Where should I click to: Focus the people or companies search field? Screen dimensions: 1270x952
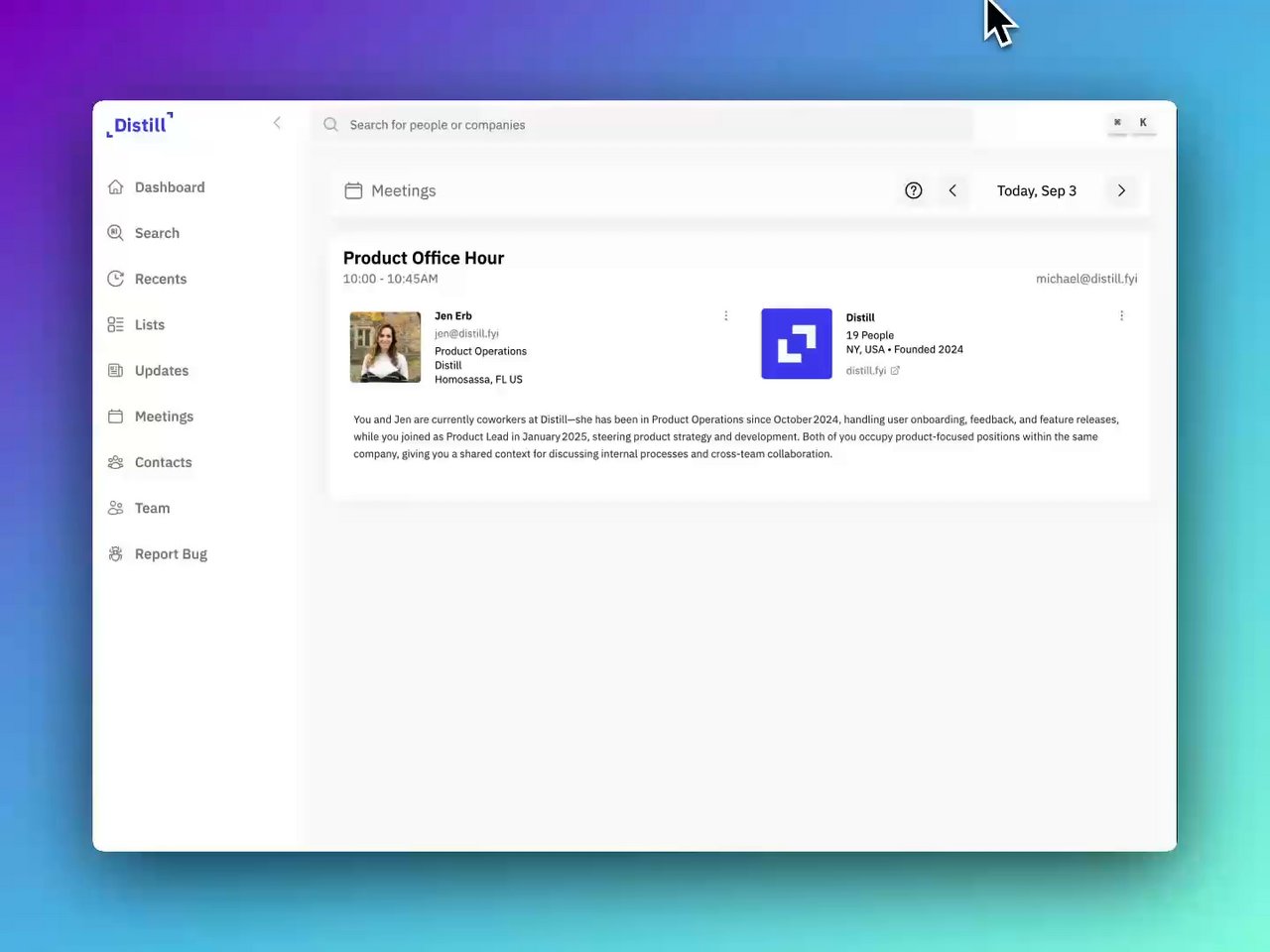(x=645, y=125)
